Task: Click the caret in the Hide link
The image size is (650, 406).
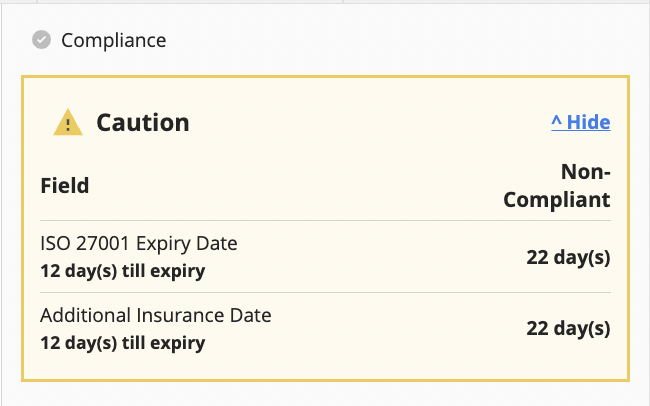Action: 557,121
